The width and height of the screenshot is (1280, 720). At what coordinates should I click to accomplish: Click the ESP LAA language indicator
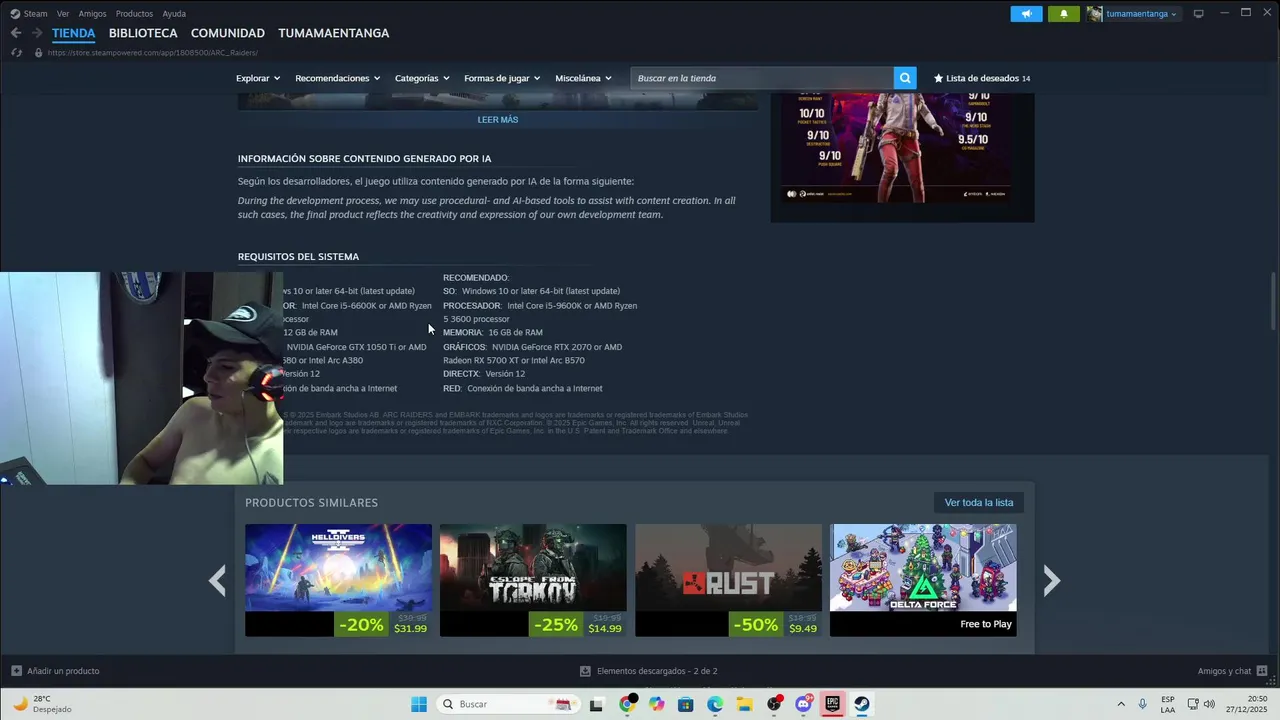coord(1168,704)
